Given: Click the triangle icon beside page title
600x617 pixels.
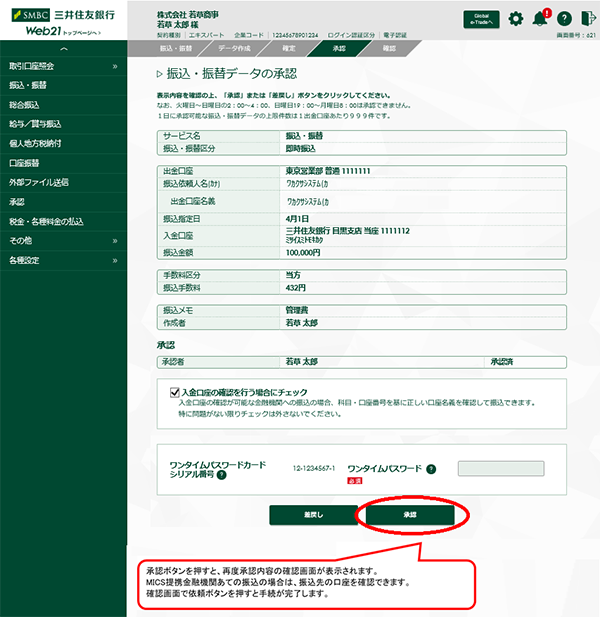Looking at the screenshot, I should pyautogui.click(x=159, y=74).
